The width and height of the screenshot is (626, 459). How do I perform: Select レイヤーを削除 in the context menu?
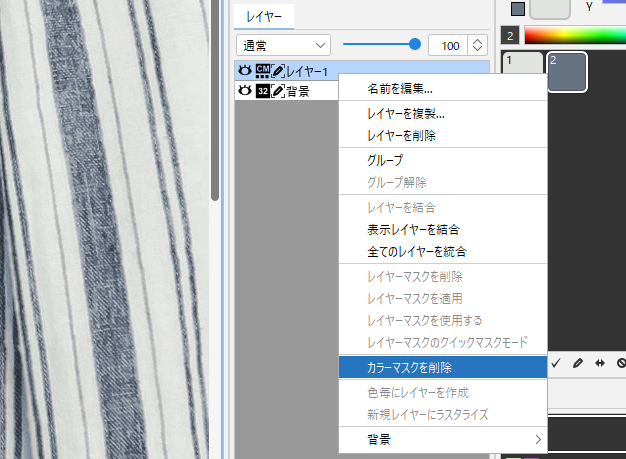(443, 136)
